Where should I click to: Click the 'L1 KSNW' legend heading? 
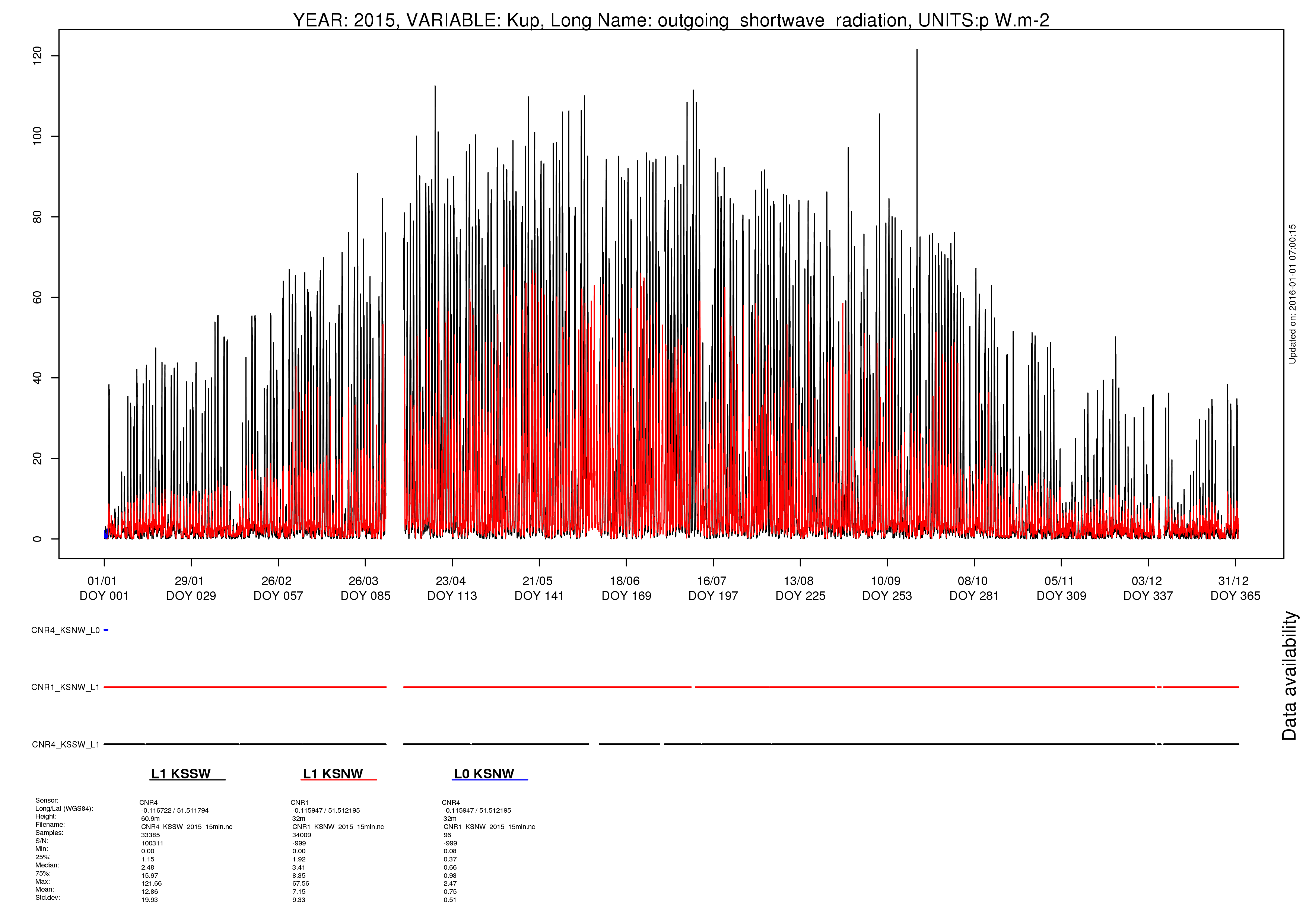tap(333, 774)
